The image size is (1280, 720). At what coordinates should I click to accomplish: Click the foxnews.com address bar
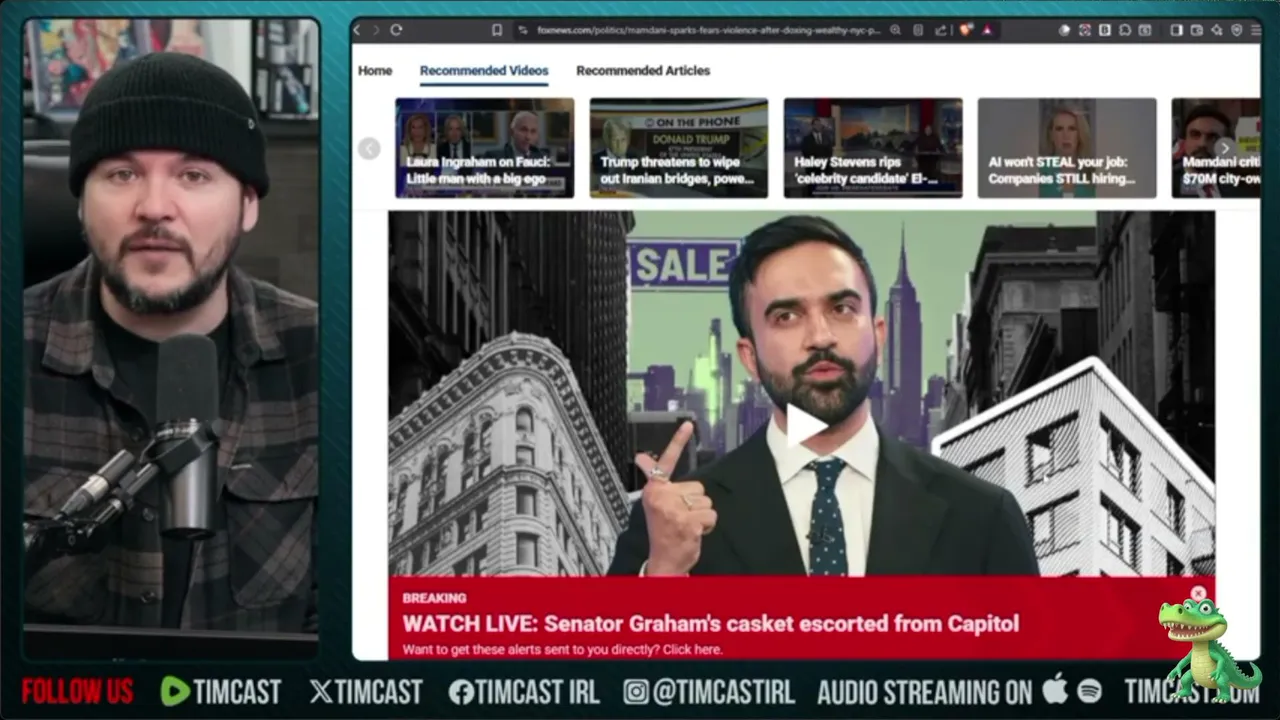(x=709, y=30)
